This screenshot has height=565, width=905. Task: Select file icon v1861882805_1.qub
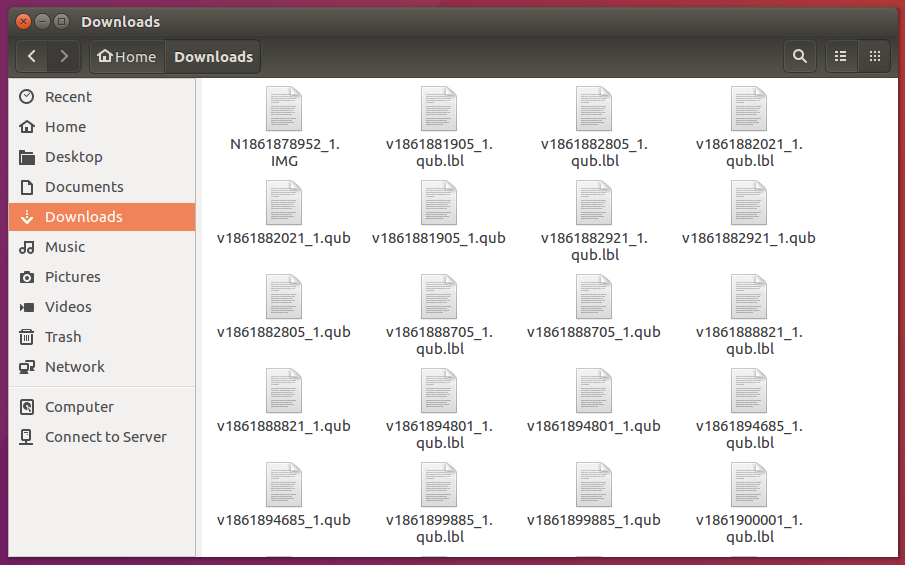click(284, 297)
